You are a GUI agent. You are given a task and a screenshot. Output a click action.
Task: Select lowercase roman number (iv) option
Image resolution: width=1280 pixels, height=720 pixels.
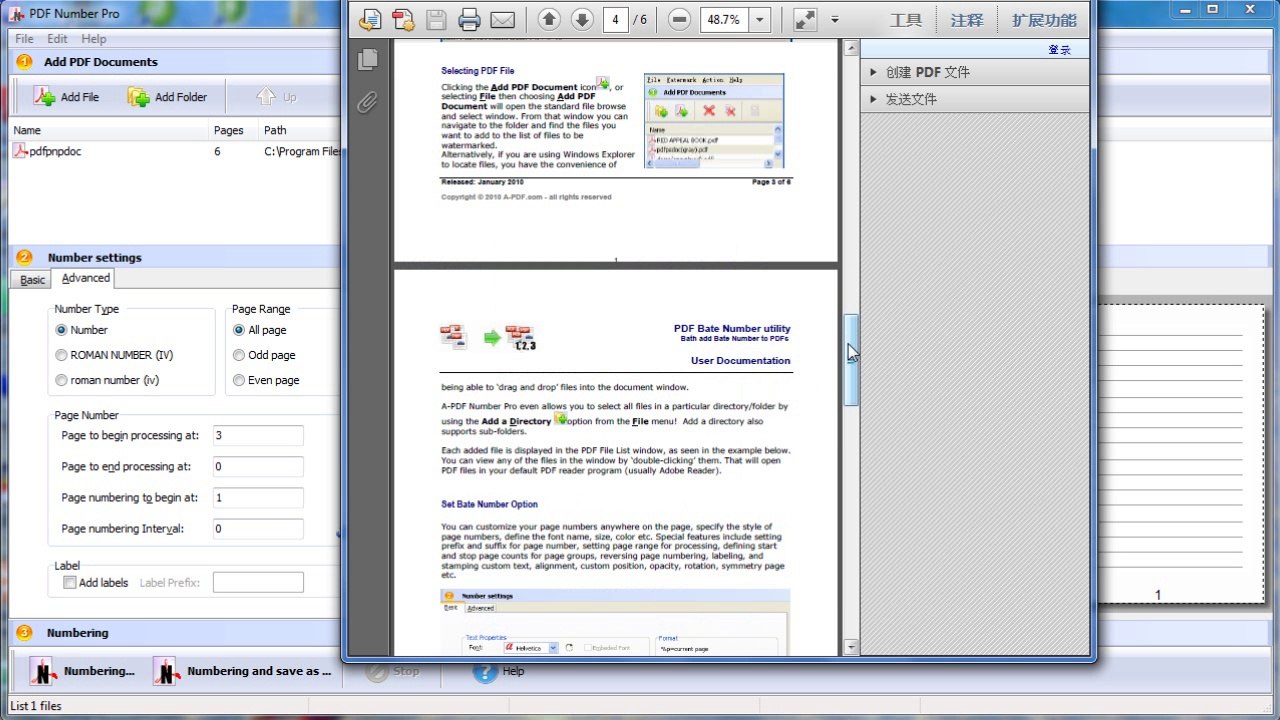(62, 380)
